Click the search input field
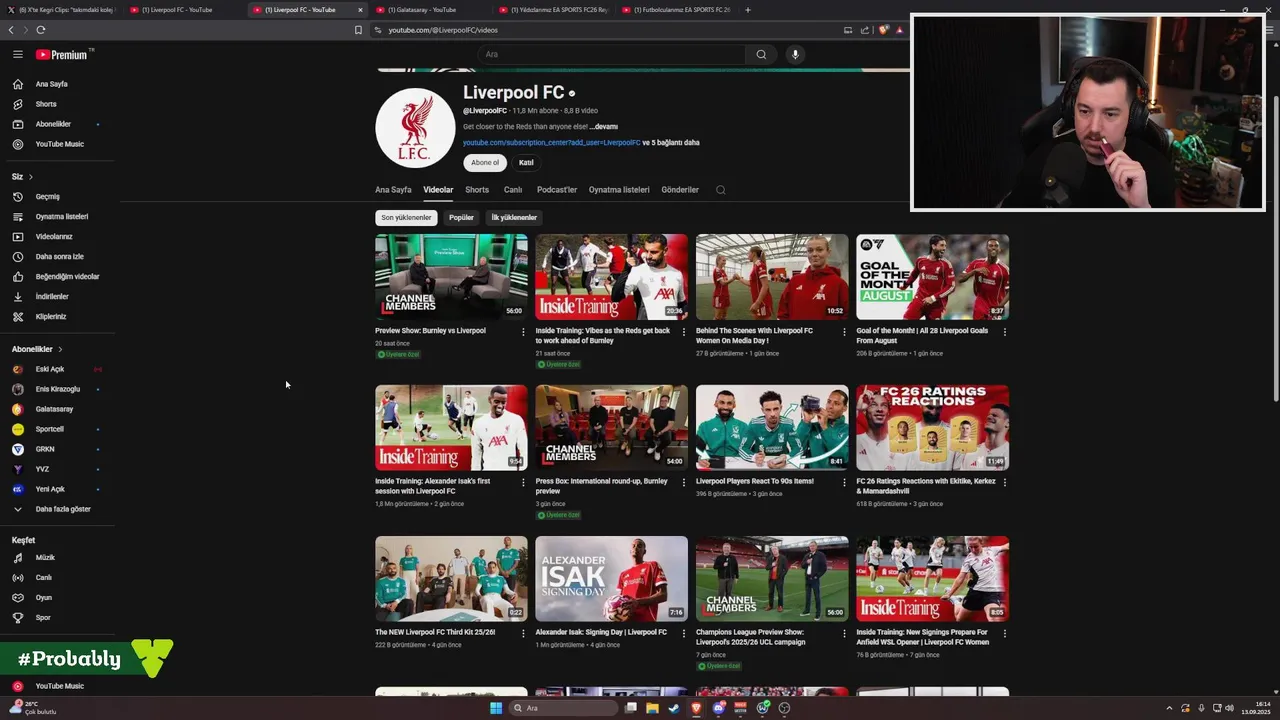1280x720 pixels. [x=611, y=55]
